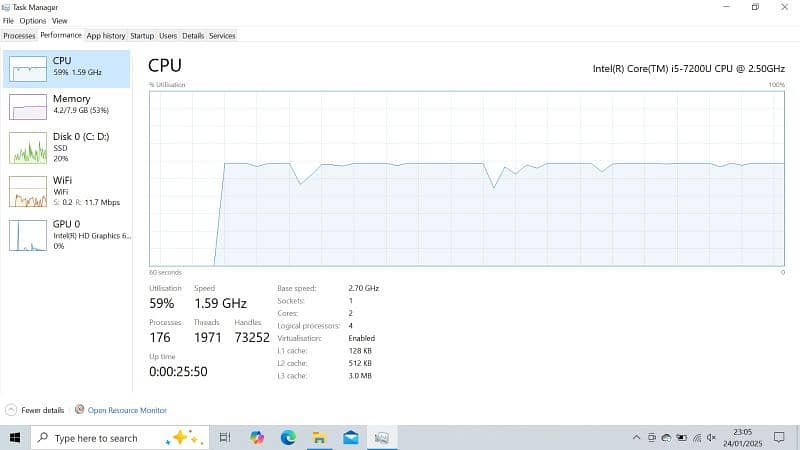
Task: Open the File menu
Action: (8, 20)
